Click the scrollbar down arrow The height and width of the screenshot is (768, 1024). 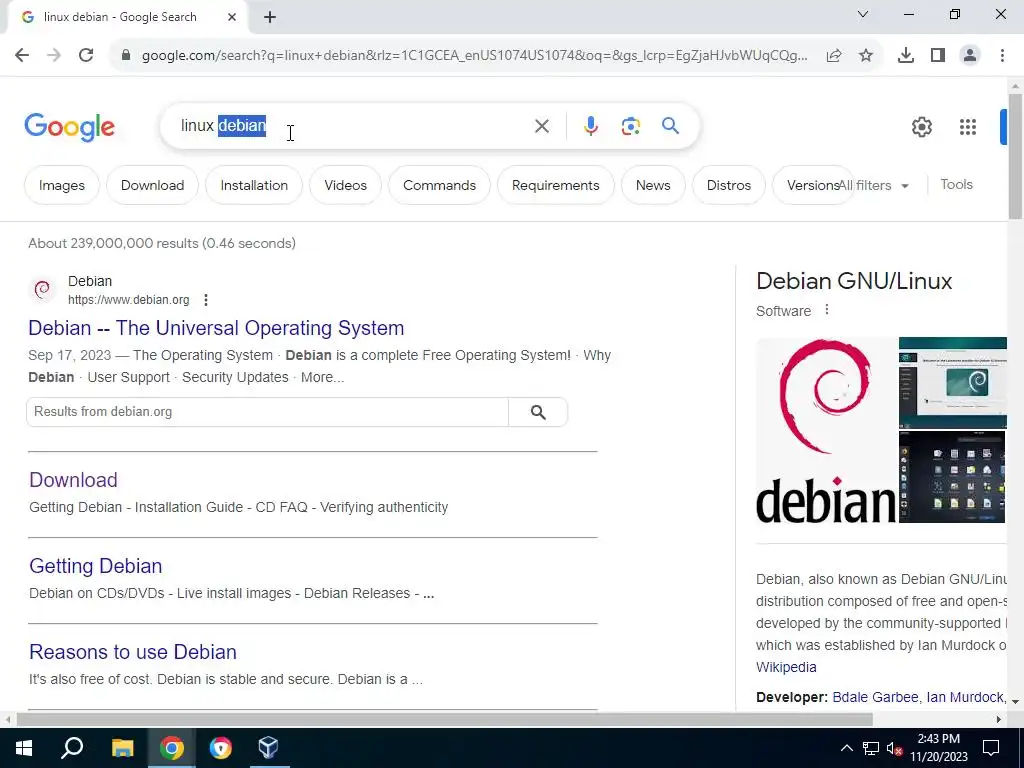pyautogui.click(x=1015, y=701)
